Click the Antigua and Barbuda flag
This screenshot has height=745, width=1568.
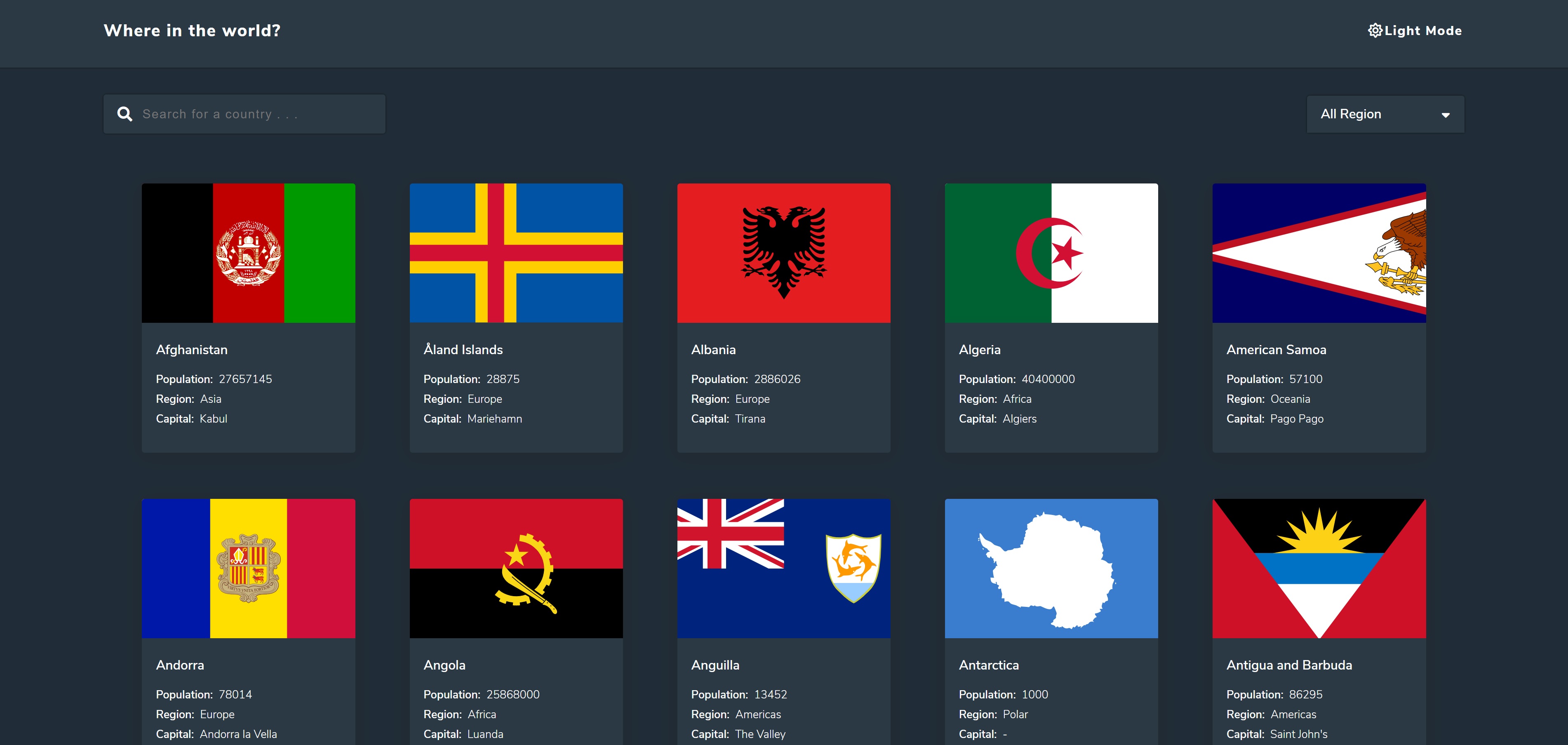tap(1319, 568)
